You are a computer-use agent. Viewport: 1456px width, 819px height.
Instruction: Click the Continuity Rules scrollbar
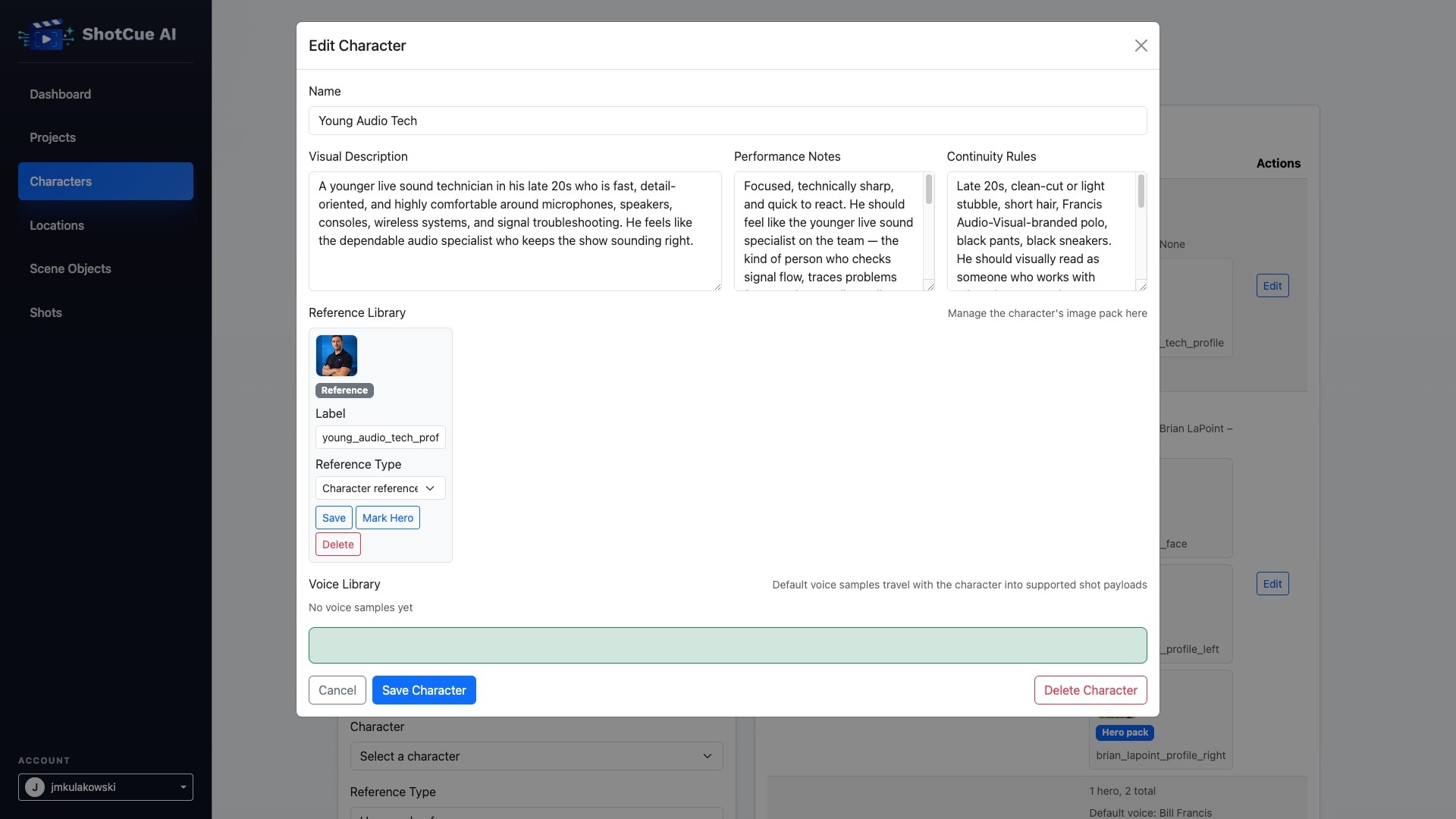click(1141, 191)
